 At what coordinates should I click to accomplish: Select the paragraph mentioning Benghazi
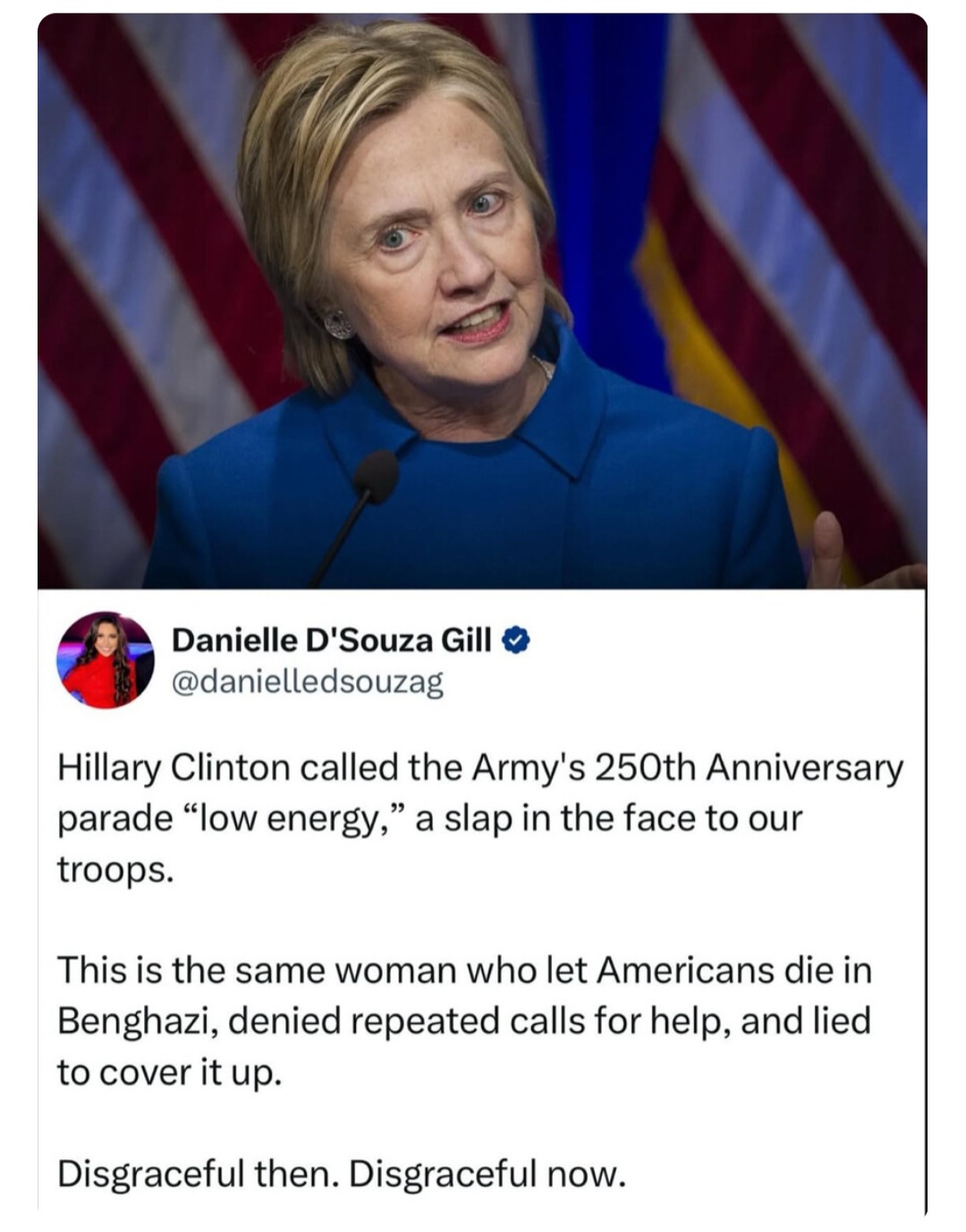(x=465, y=1021)
